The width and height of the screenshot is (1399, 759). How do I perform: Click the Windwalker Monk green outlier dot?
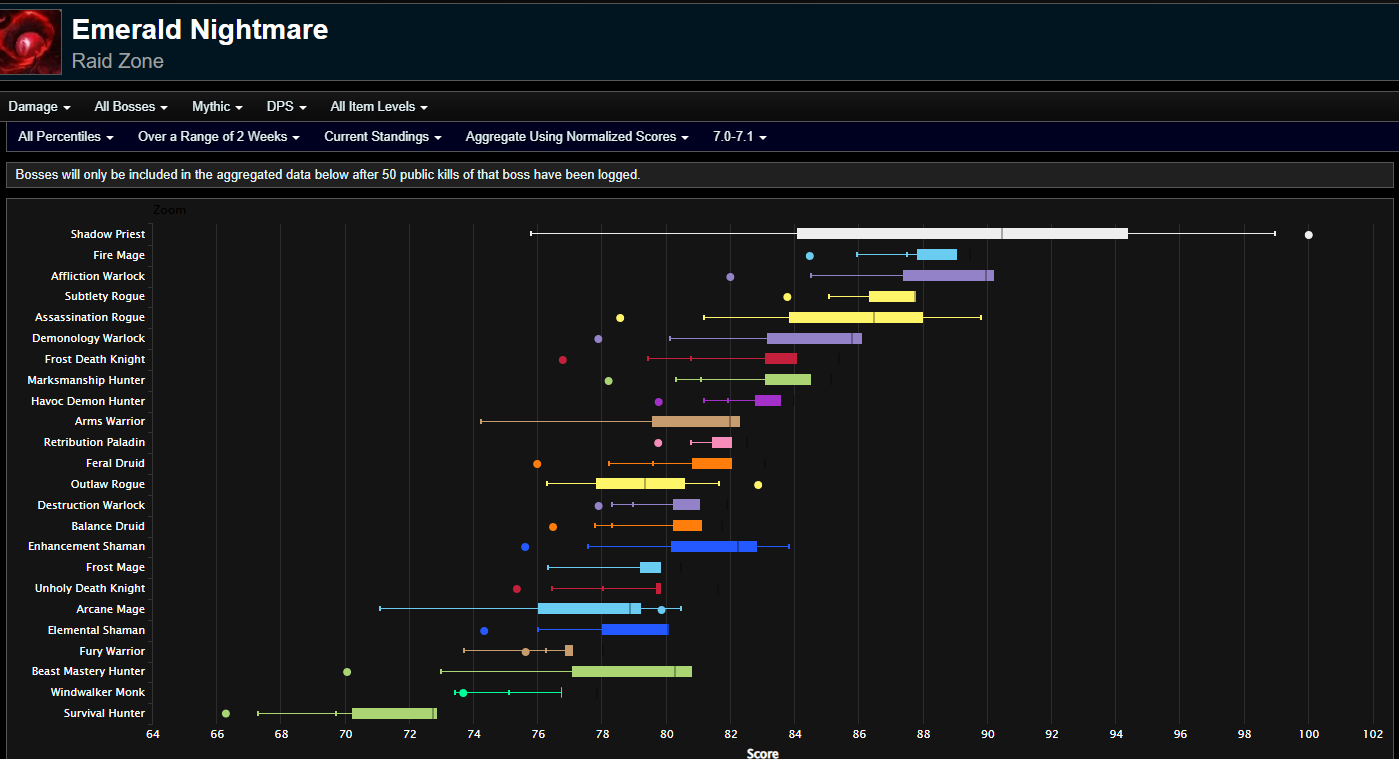pos(463,693)
